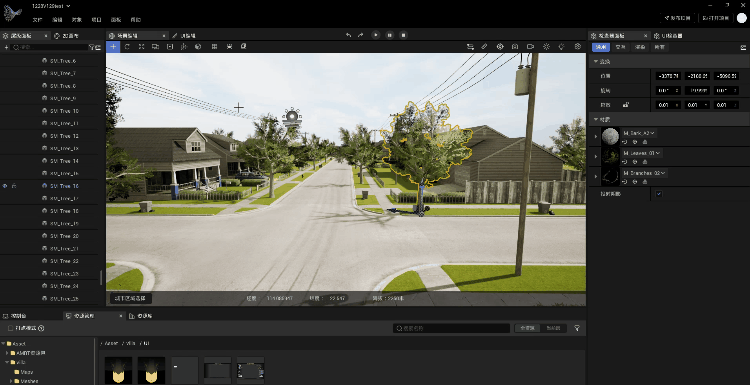Click the layout icon on the inspector sub-tab row
750x385 pixels.
[x=743, y=47]
